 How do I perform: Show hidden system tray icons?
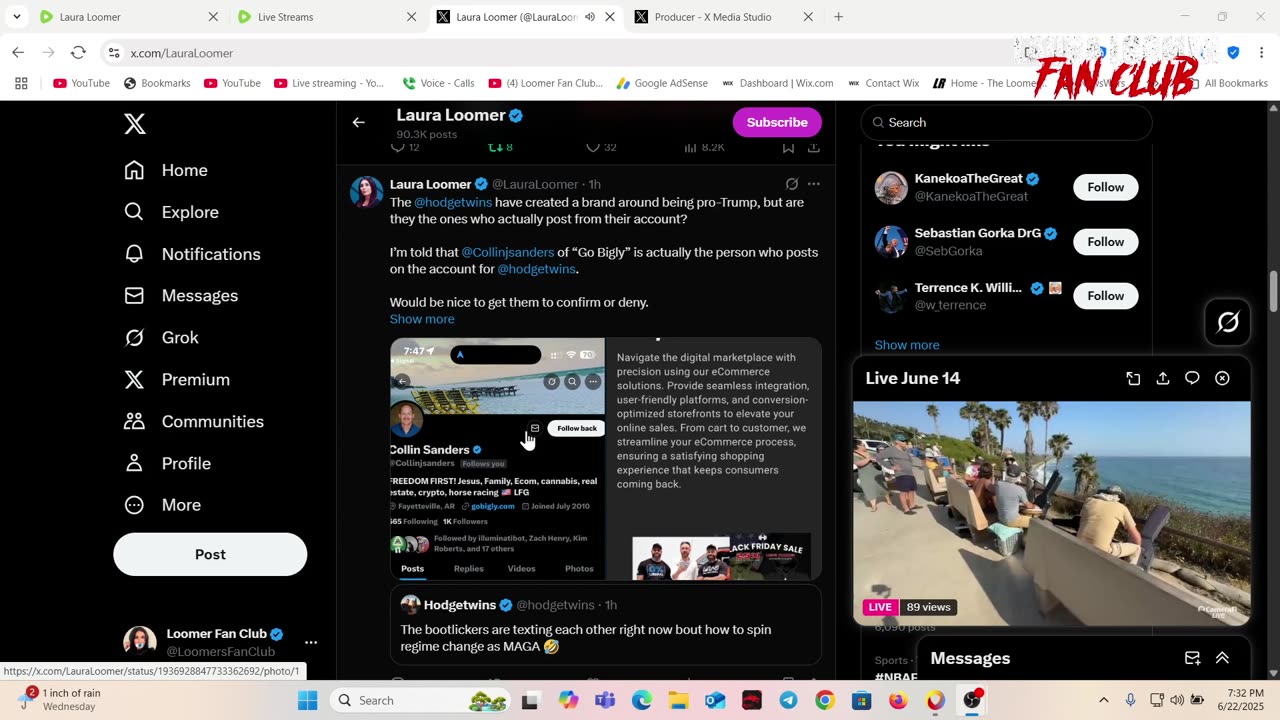click(1103, 700)
